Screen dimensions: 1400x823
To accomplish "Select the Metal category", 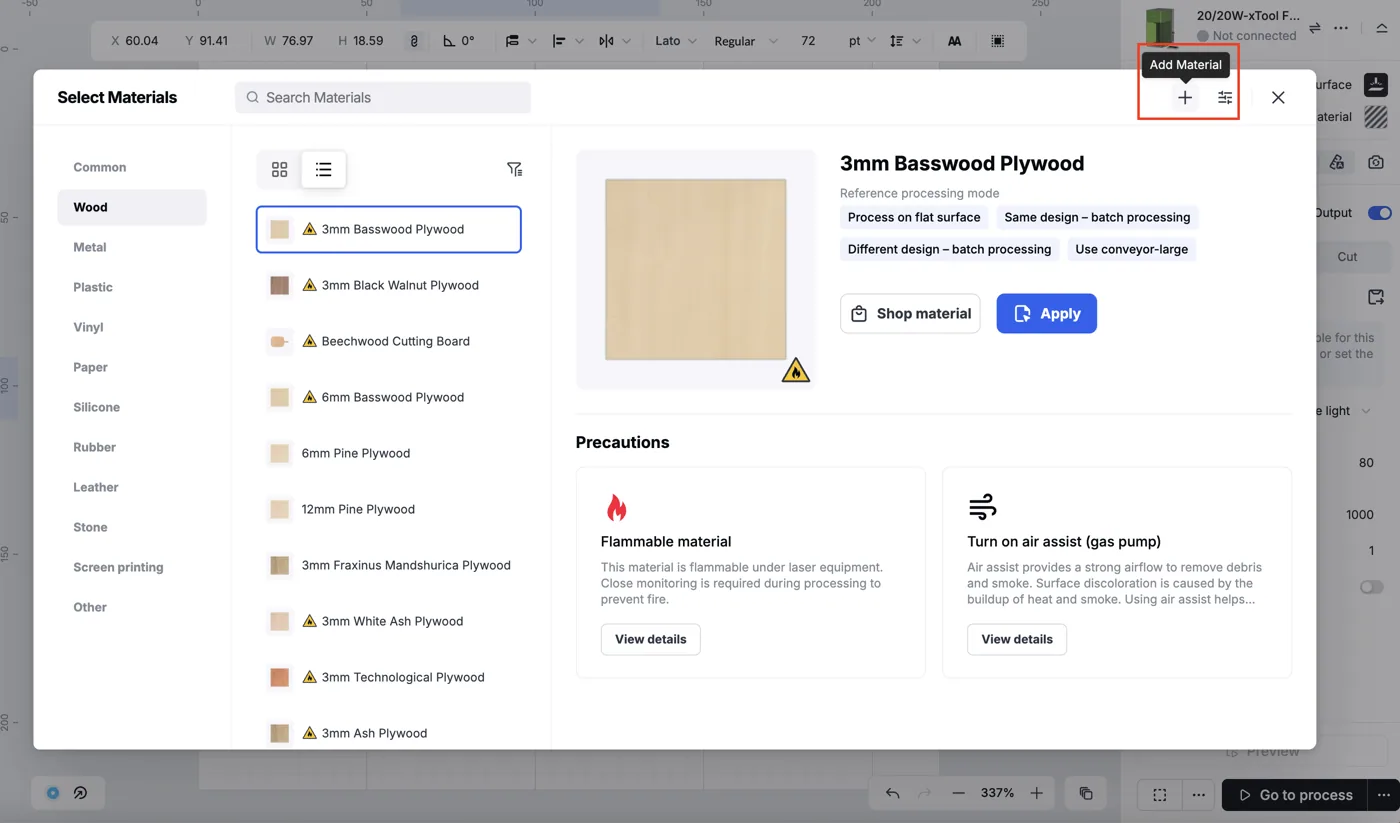I will [x=132, y=247].
